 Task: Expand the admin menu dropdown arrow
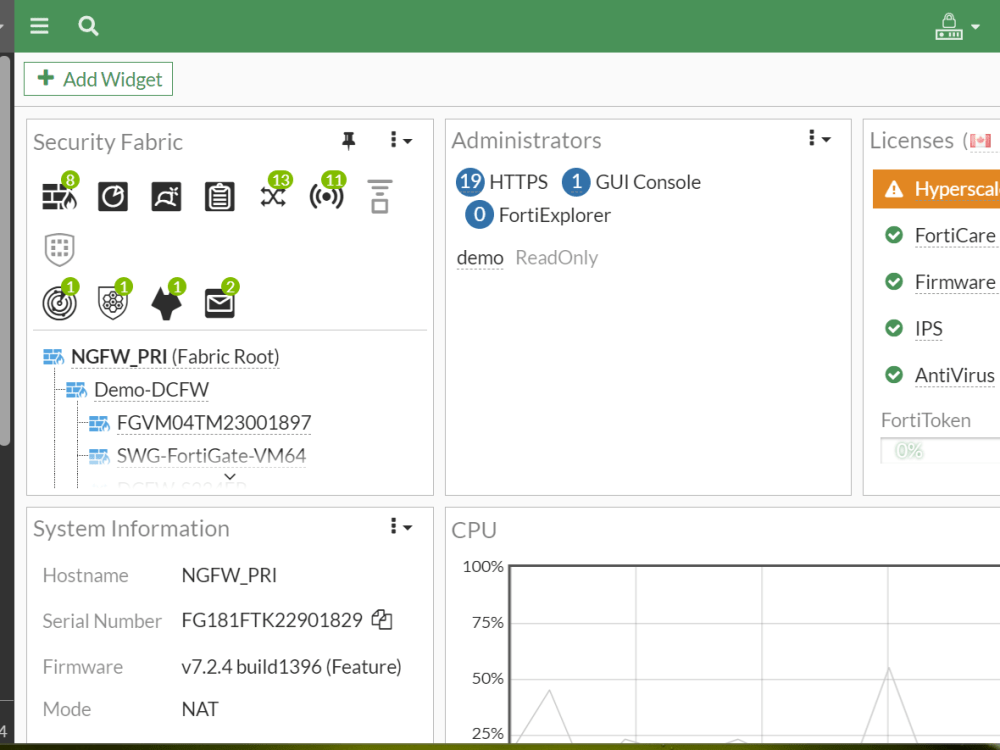tap(975, 27)
